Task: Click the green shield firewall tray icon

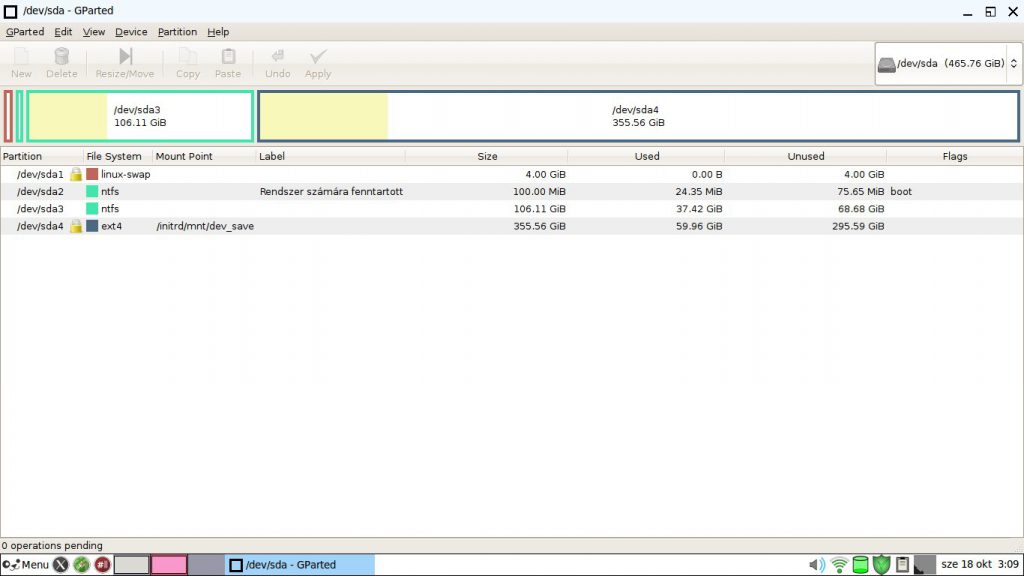Action: tap(882, 564)
